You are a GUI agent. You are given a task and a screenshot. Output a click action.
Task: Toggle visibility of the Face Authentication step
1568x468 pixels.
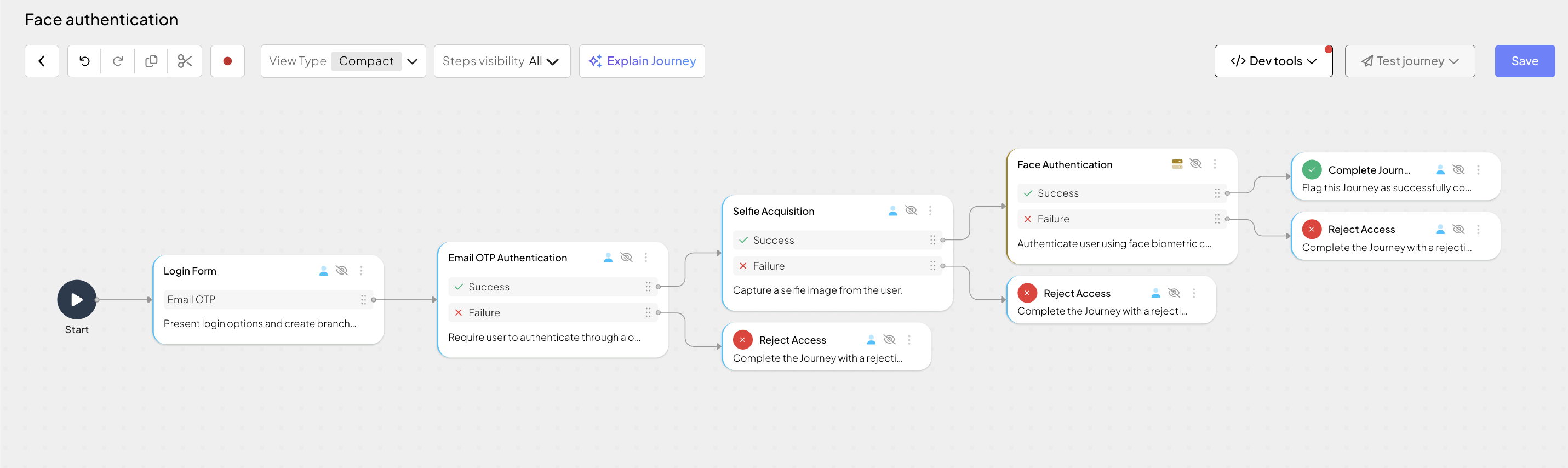[1195, 164]
